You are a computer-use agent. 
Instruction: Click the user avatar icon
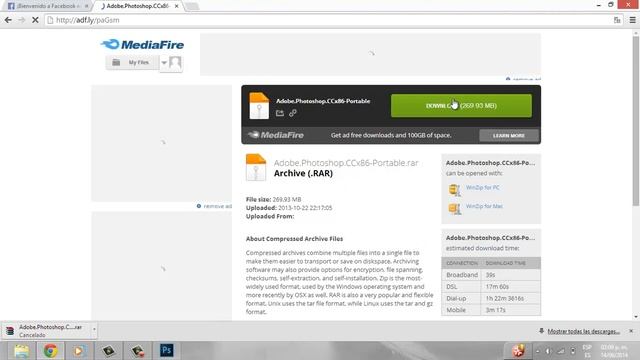(175, 63)
